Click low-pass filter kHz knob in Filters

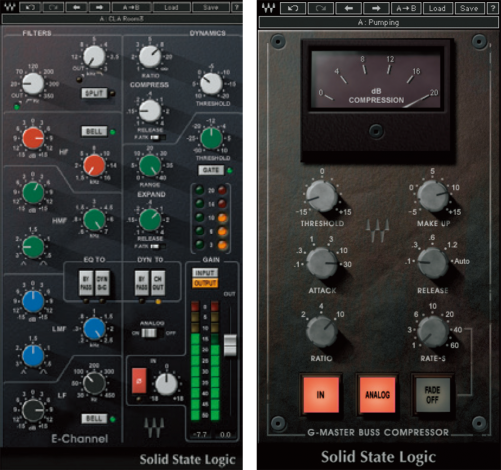(94, 56)
